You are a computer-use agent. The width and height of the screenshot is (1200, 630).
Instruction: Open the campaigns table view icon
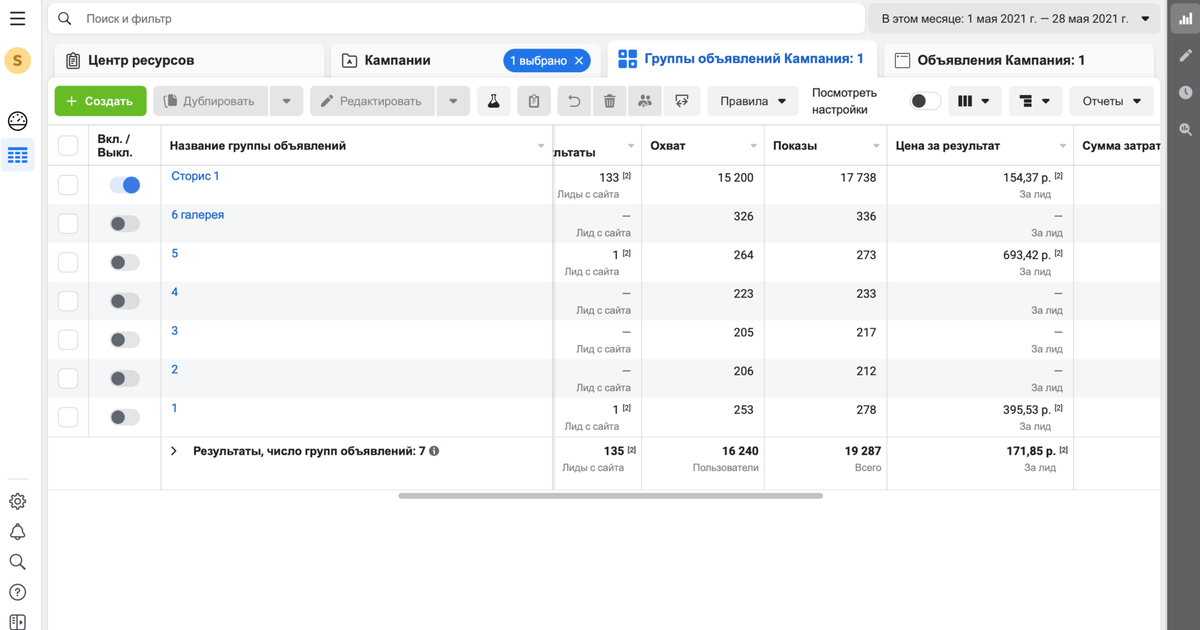coord(17,156)
